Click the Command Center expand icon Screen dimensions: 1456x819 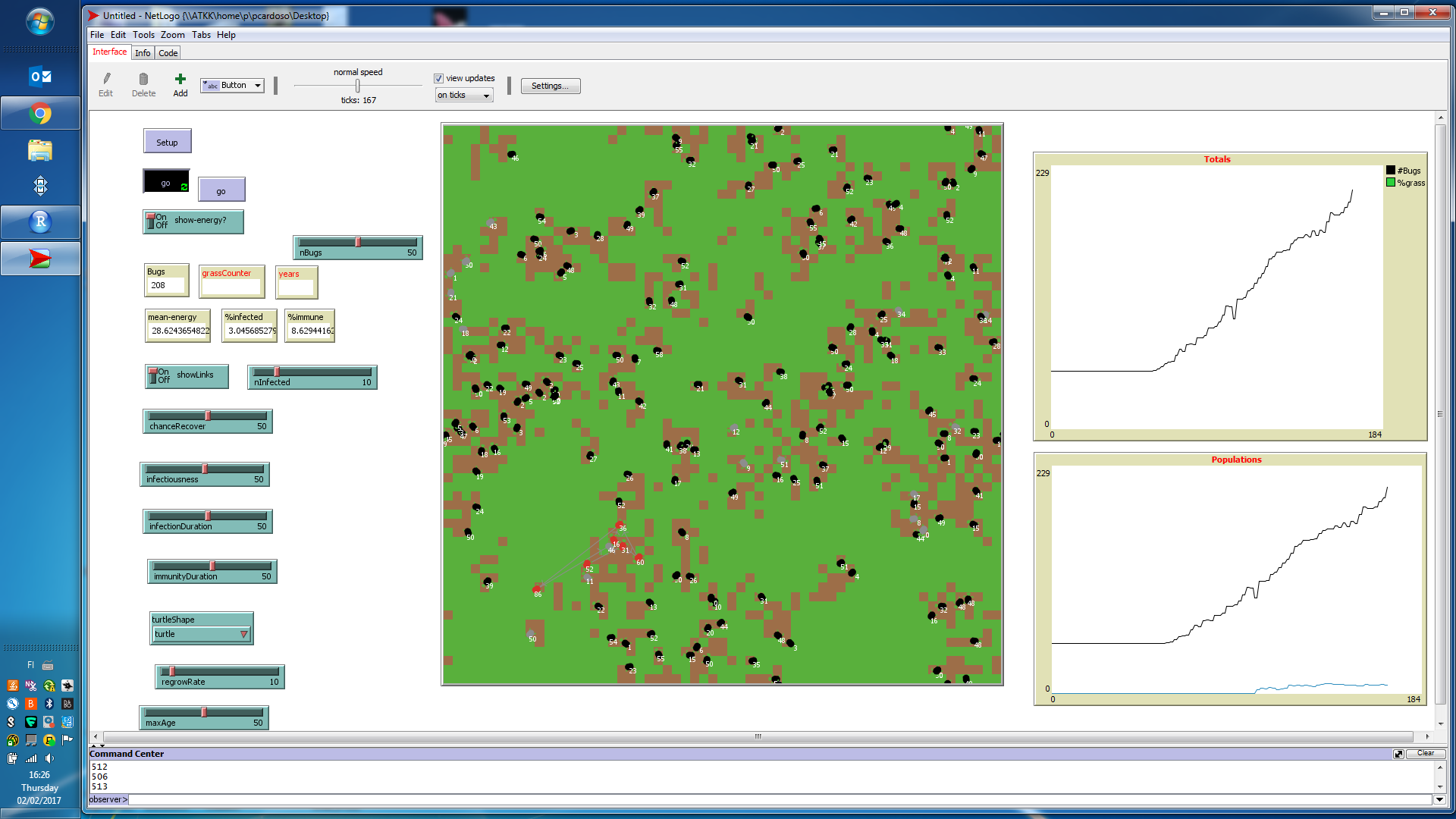(1398, 754)
